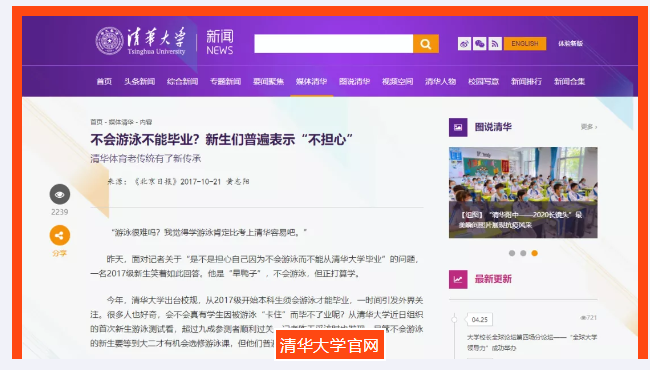The height and width of the screenshot is (370, 650).
Task: Open the 头条新闻 navigation tab
Action: tap(139, 82)
